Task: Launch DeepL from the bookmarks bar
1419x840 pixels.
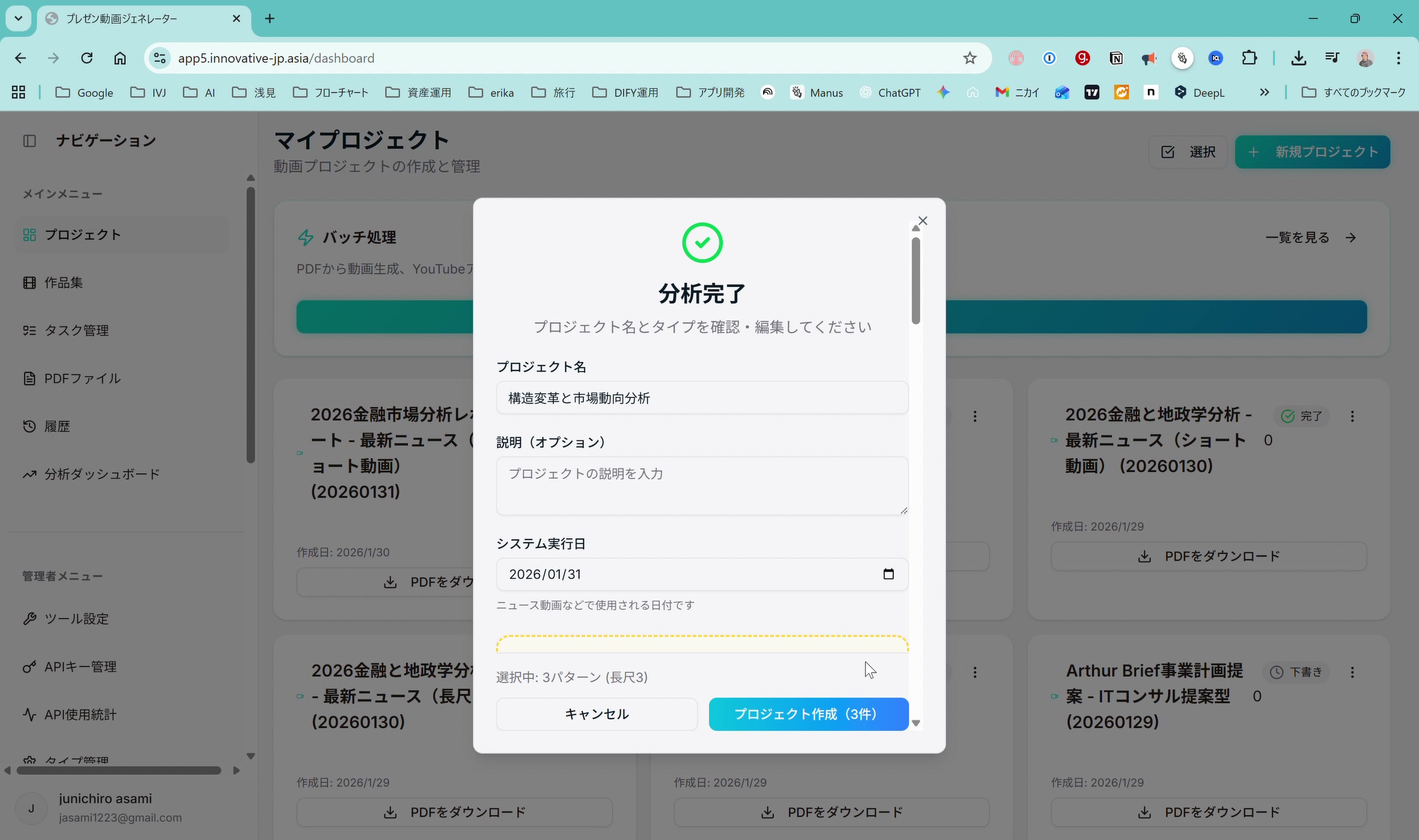Action: 1199,92
